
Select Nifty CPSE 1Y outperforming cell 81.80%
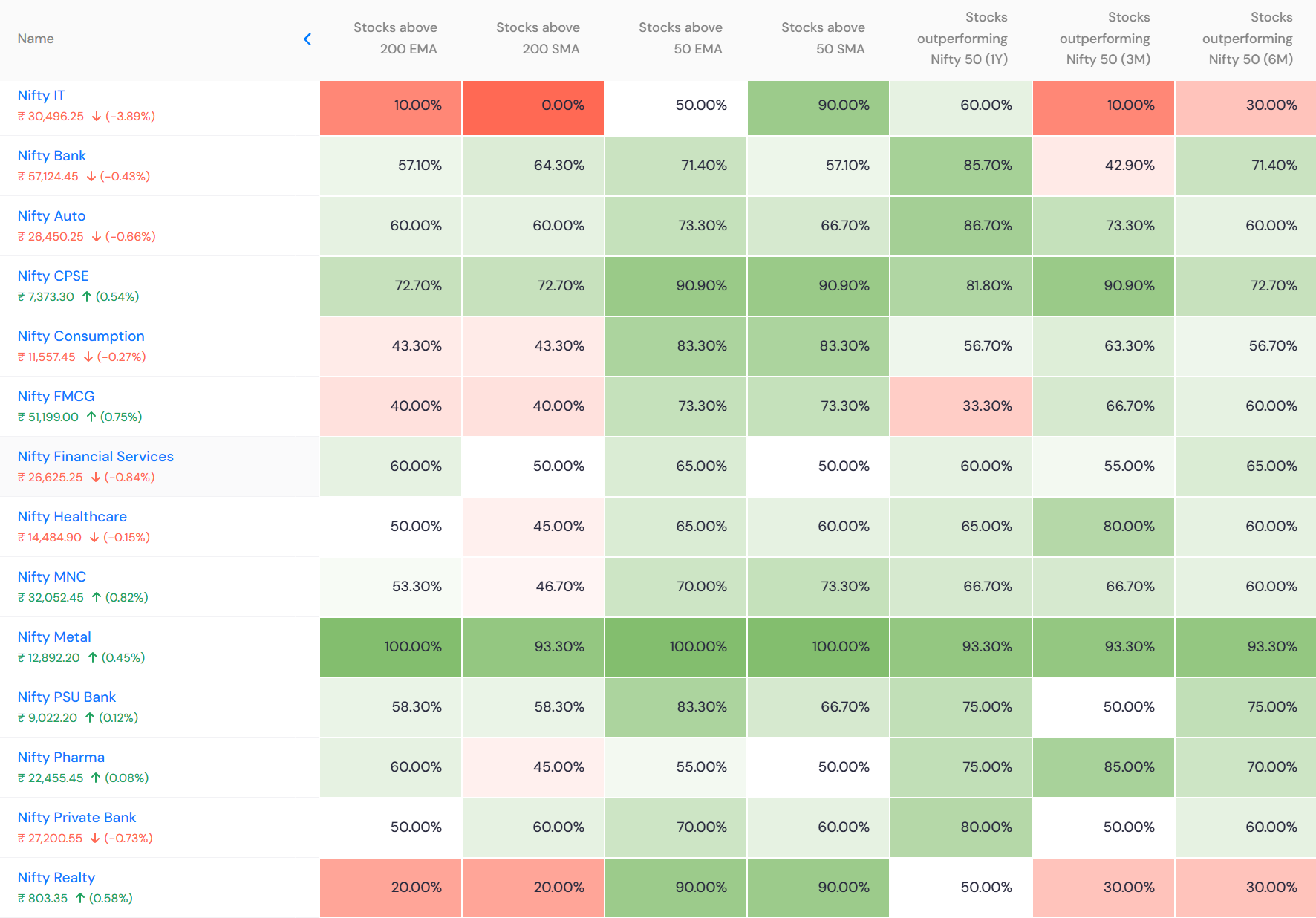961,287
